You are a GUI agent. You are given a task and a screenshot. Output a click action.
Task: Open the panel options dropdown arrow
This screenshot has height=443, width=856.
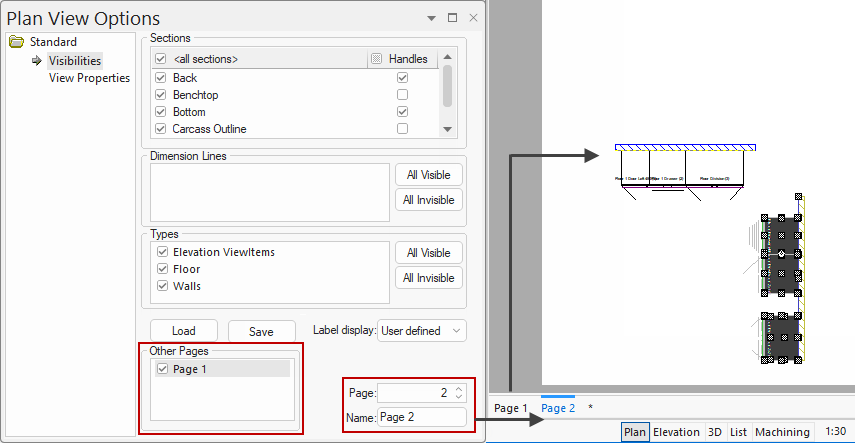(431, 18)
